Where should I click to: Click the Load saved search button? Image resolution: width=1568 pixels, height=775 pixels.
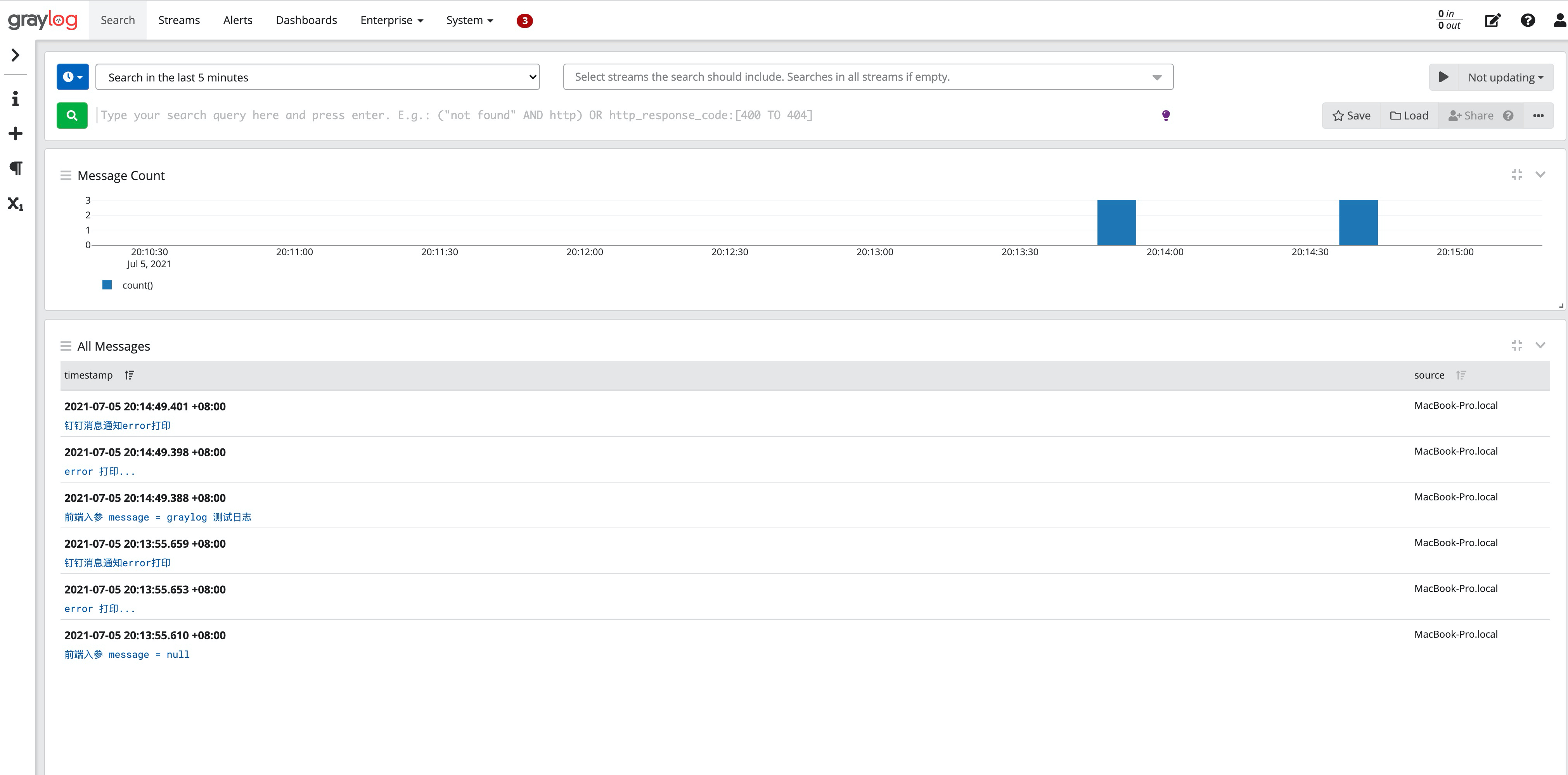[1409, 115]
